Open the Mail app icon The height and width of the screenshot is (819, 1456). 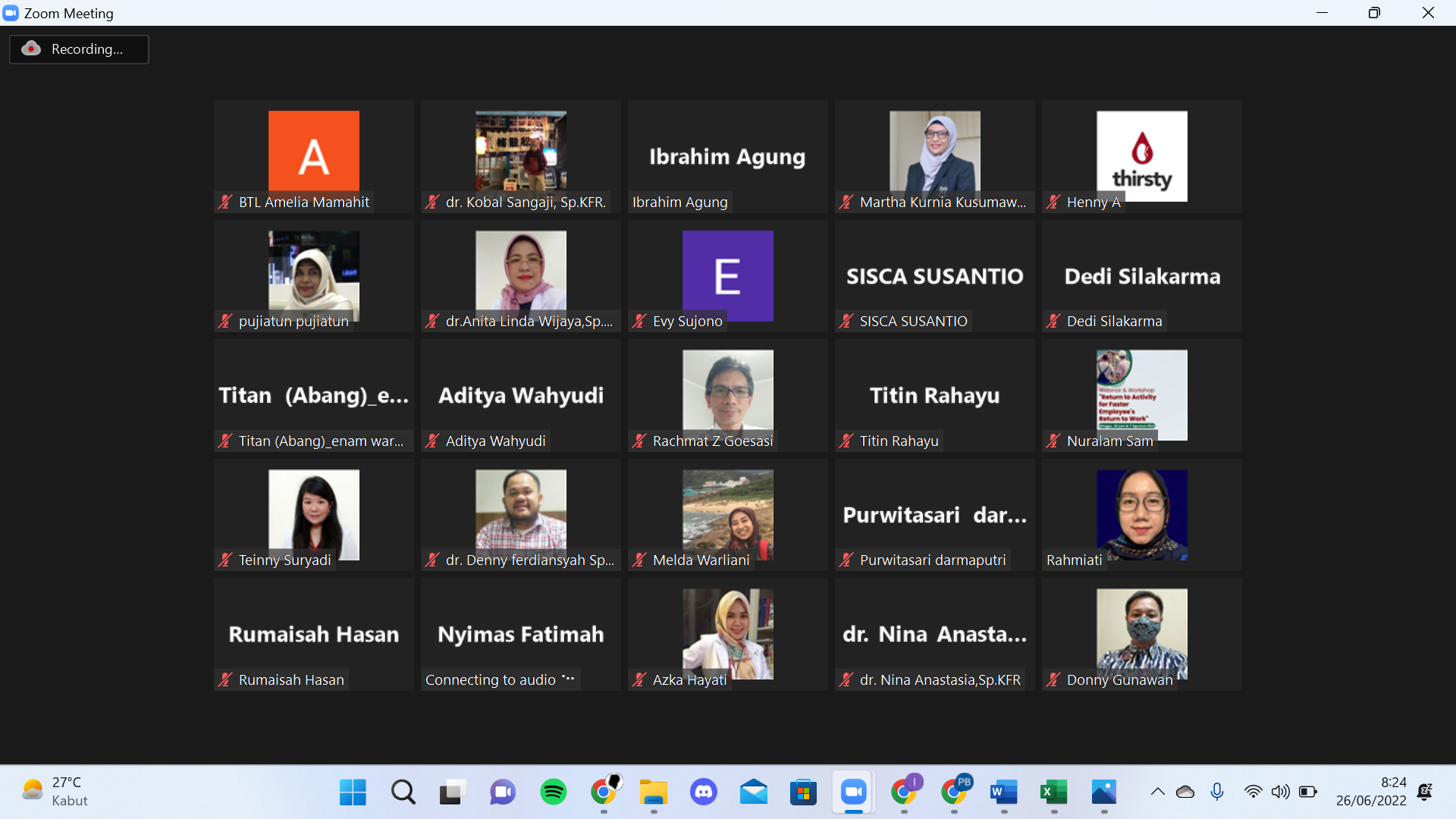tap(753, 792)
